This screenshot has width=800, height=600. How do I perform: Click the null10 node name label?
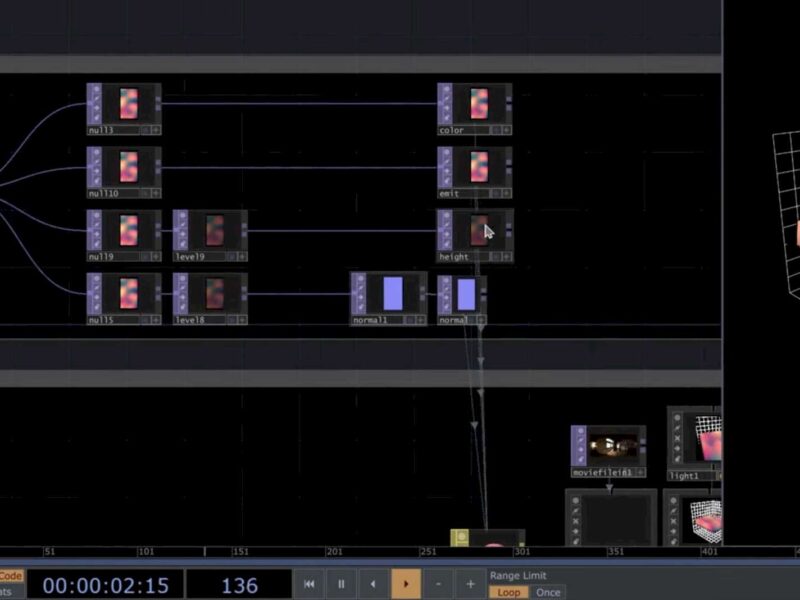click(x=104, y=193)
